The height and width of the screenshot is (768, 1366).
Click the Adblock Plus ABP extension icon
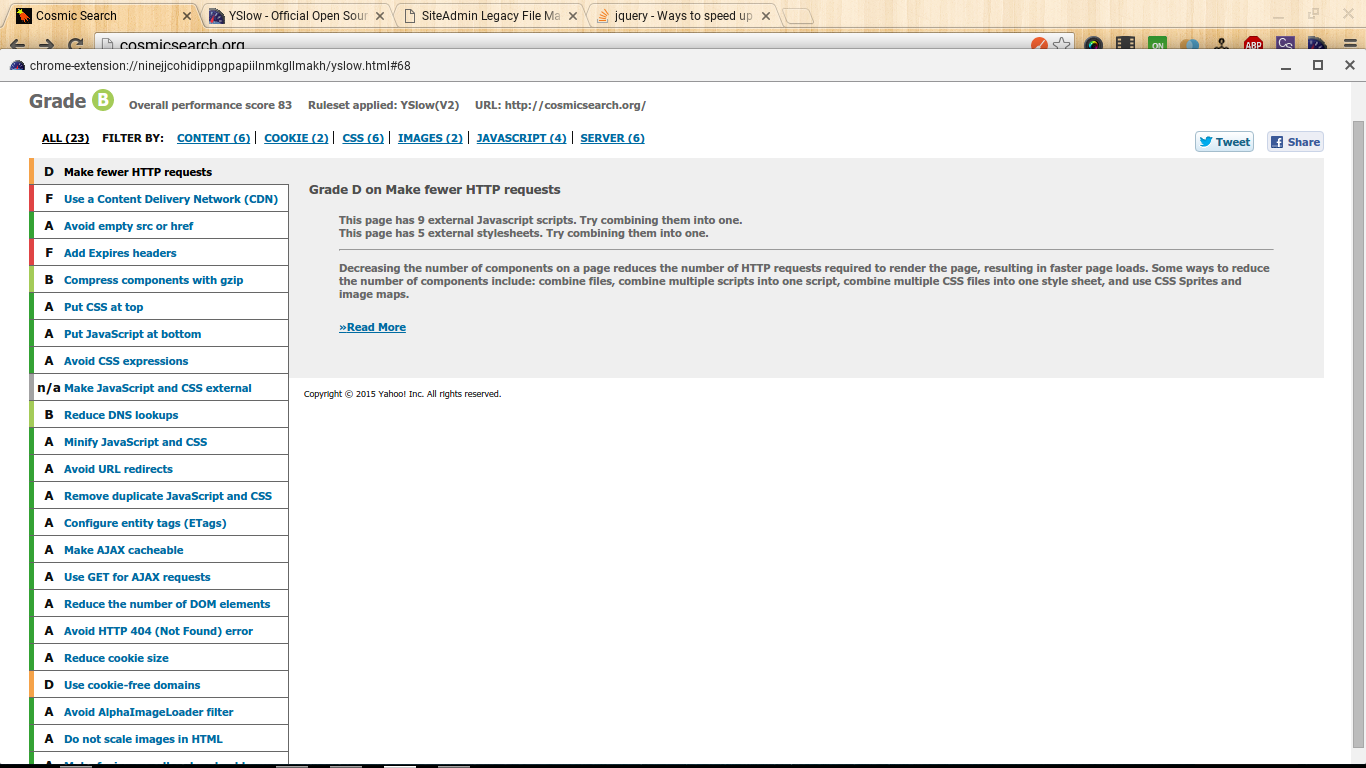tap(1253, 44)
